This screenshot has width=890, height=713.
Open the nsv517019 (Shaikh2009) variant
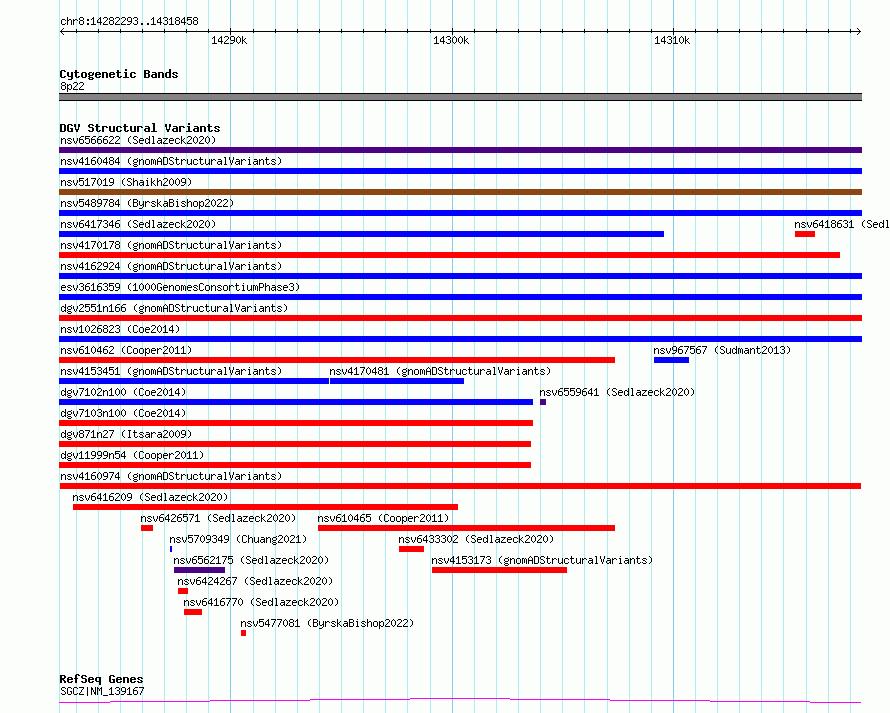(x=126, y=182)
